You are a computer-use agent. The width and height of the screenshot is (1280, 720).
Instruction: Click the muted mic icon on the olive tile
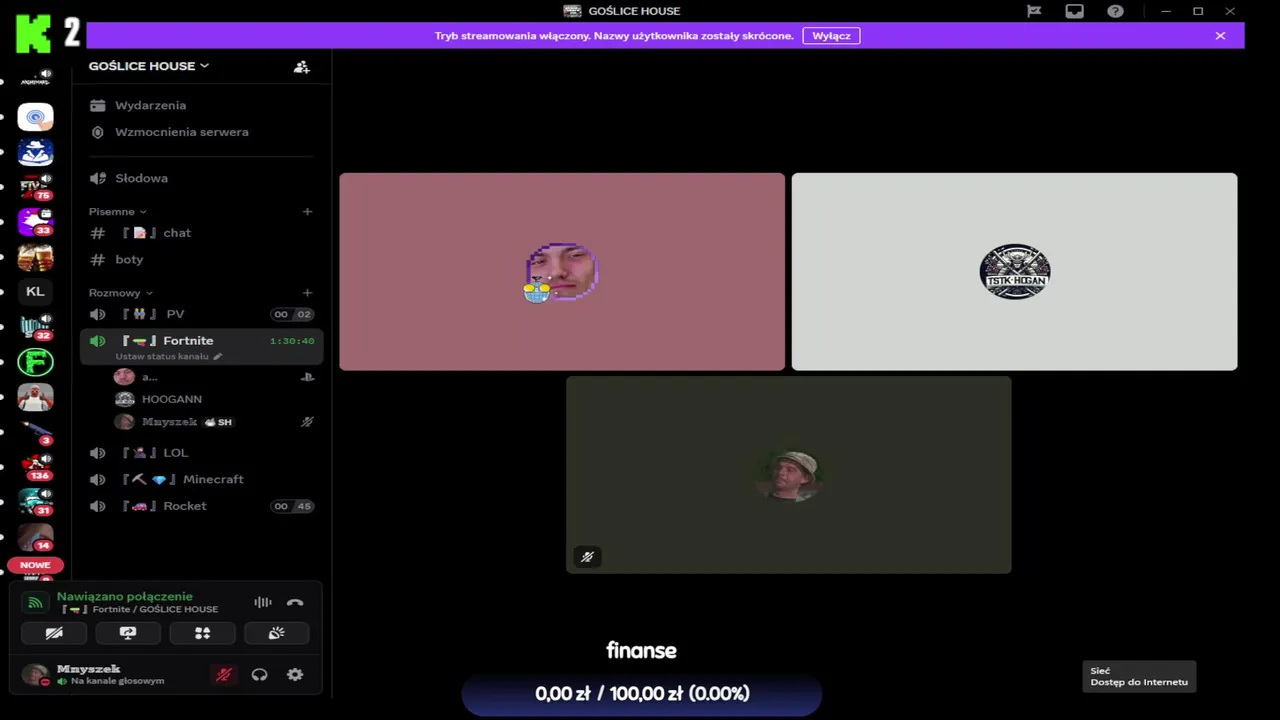tap(588, 557)
